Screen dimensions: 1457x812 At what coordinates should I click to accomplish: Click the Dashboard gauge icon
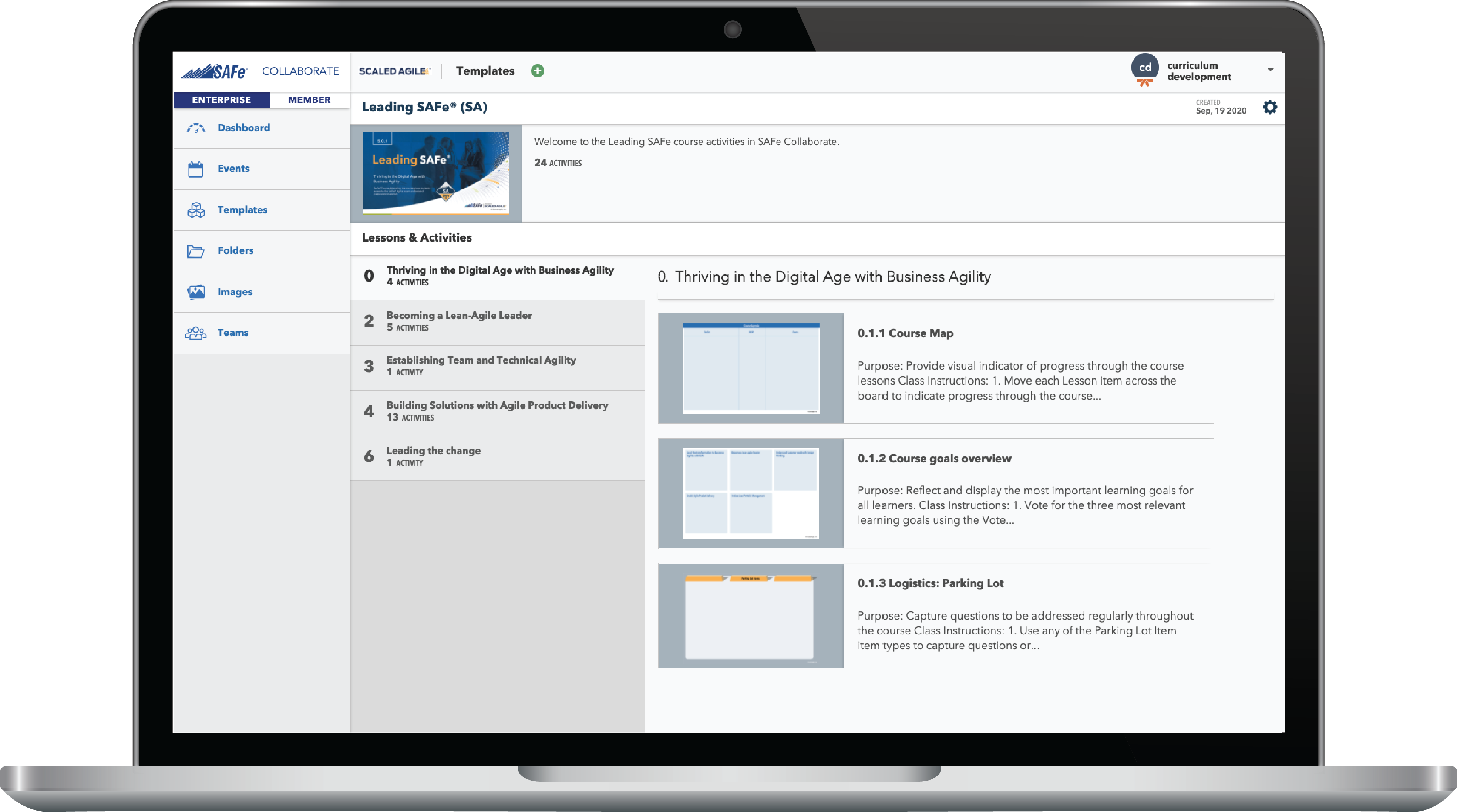196,128
